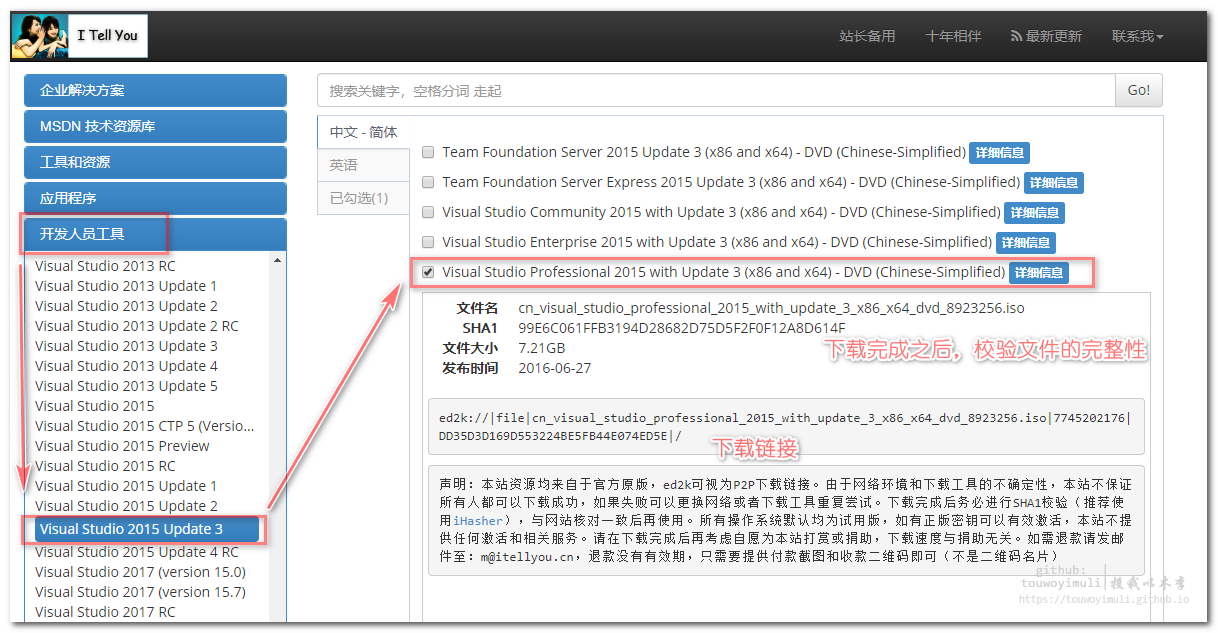Select Visual Studio 2013 Update 5

126,386
